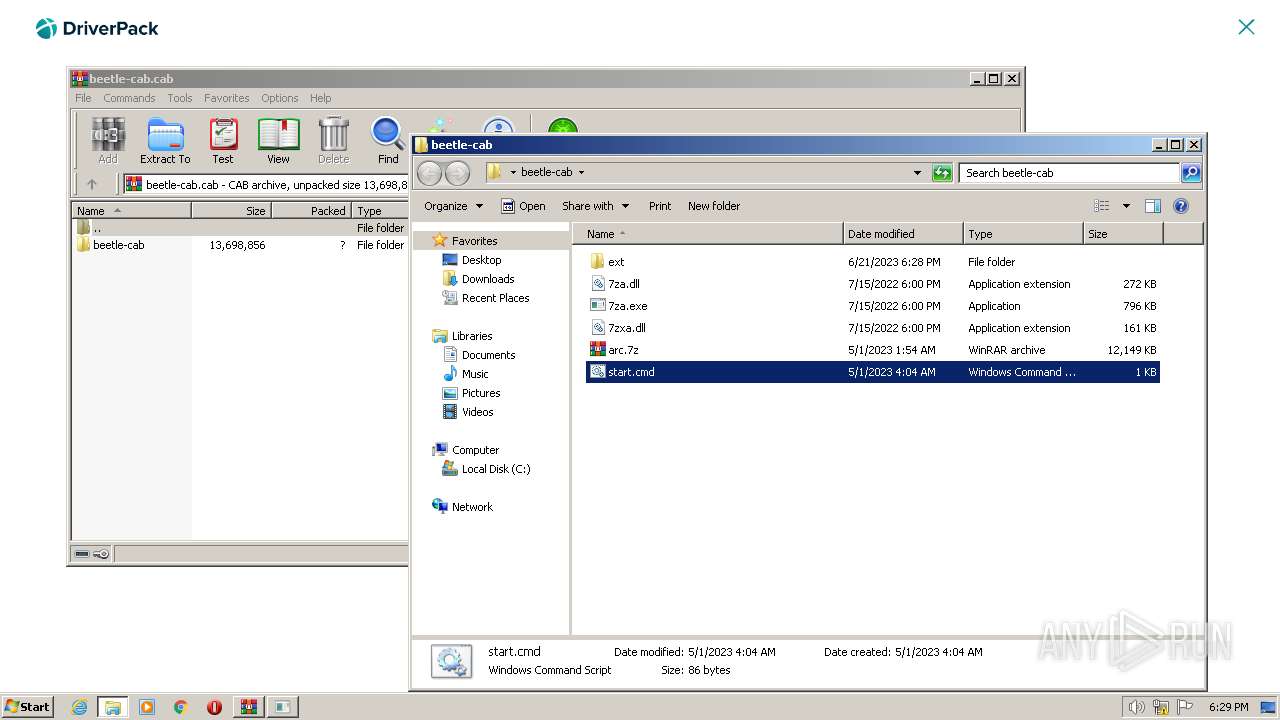This screenshot has height=720, width=1280.
Task: Click the Start button
Action: coord(27,707)
